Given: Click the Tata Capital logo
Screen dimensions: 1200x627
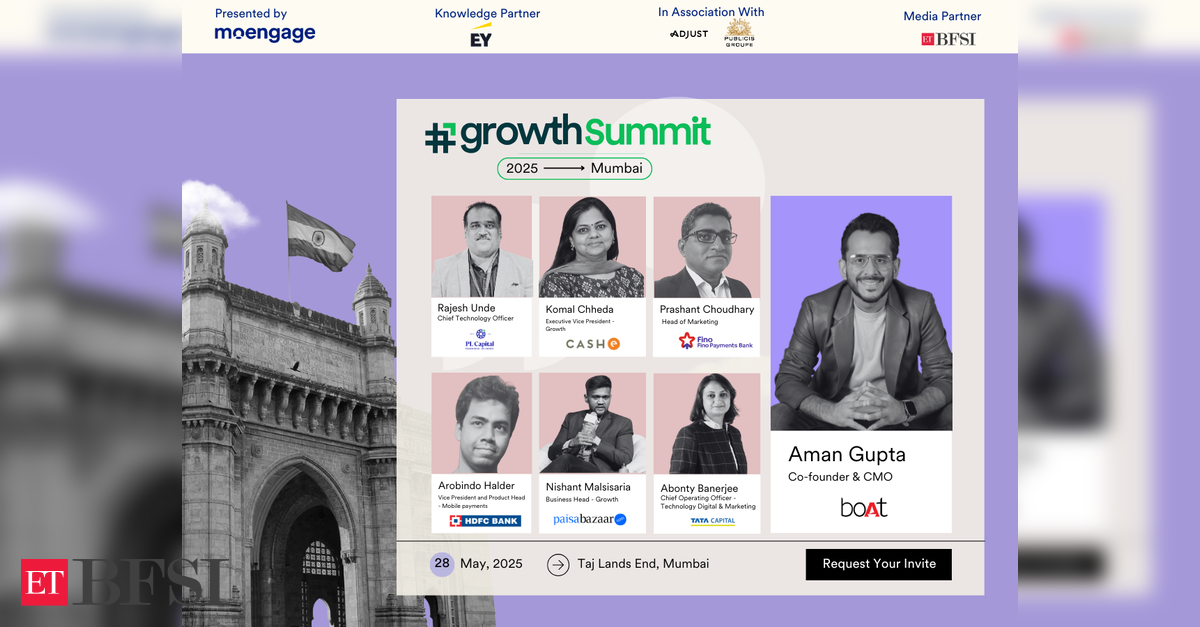Looking at the screenshot, I should point(713,521).
